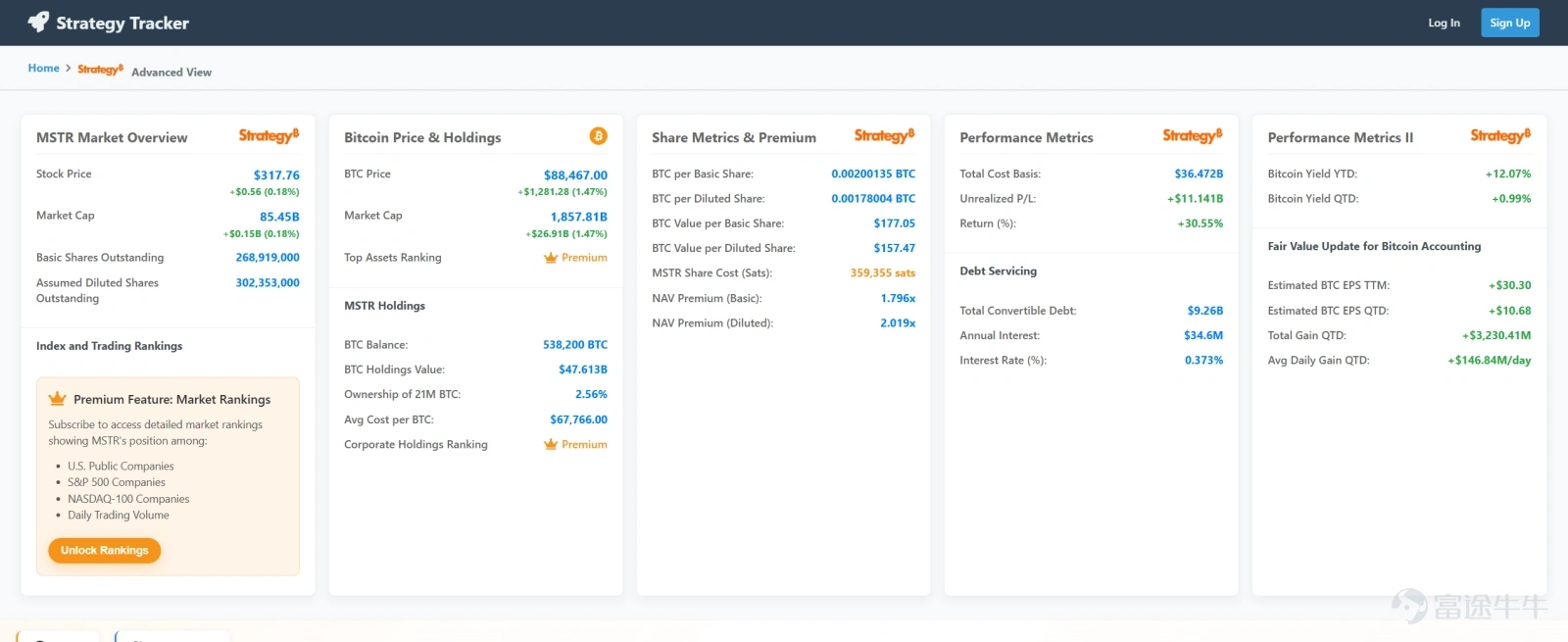The width and height of the screenshot is (1568, 642).
Task: Click the Sign Up button
Action: (1509, 23)
